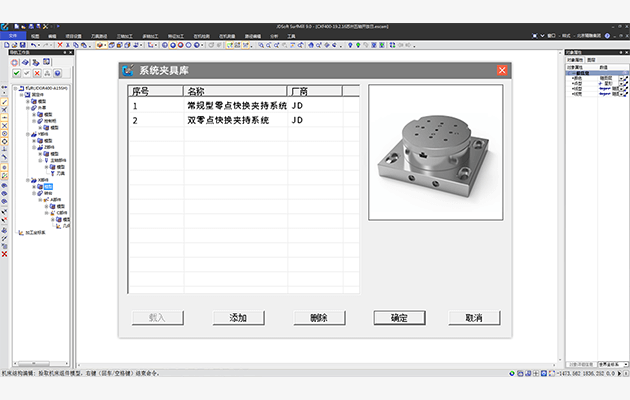Click the Copy toolbar icon
Image resolution: width=630 pixels, height=400 pixels.
[76, 45]
